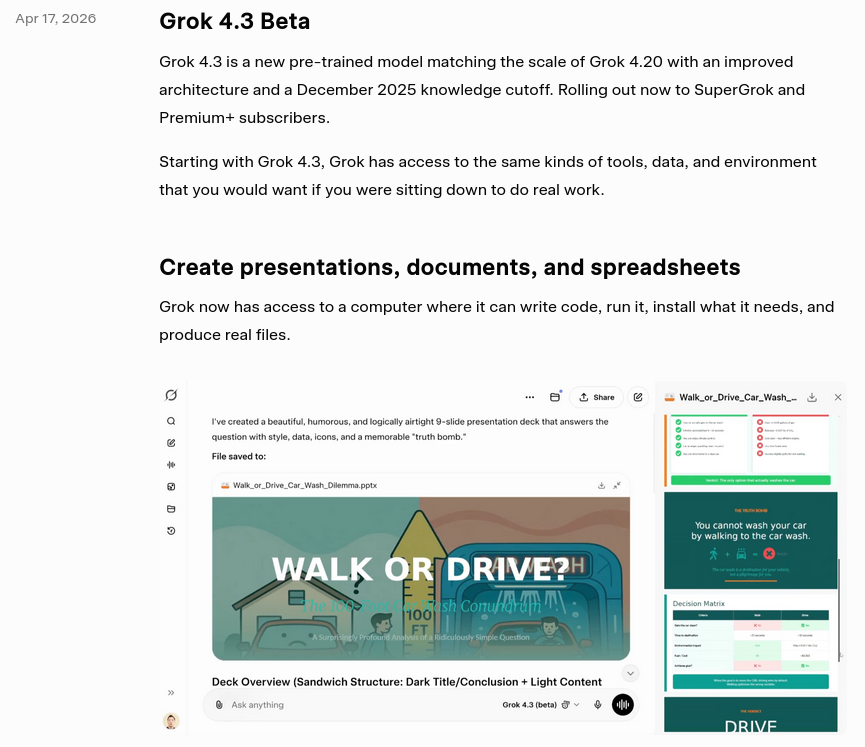The height and width of the screenshot is (747, 865).
Task: Open the three-dot more options menu
Action: click(530, 397)
